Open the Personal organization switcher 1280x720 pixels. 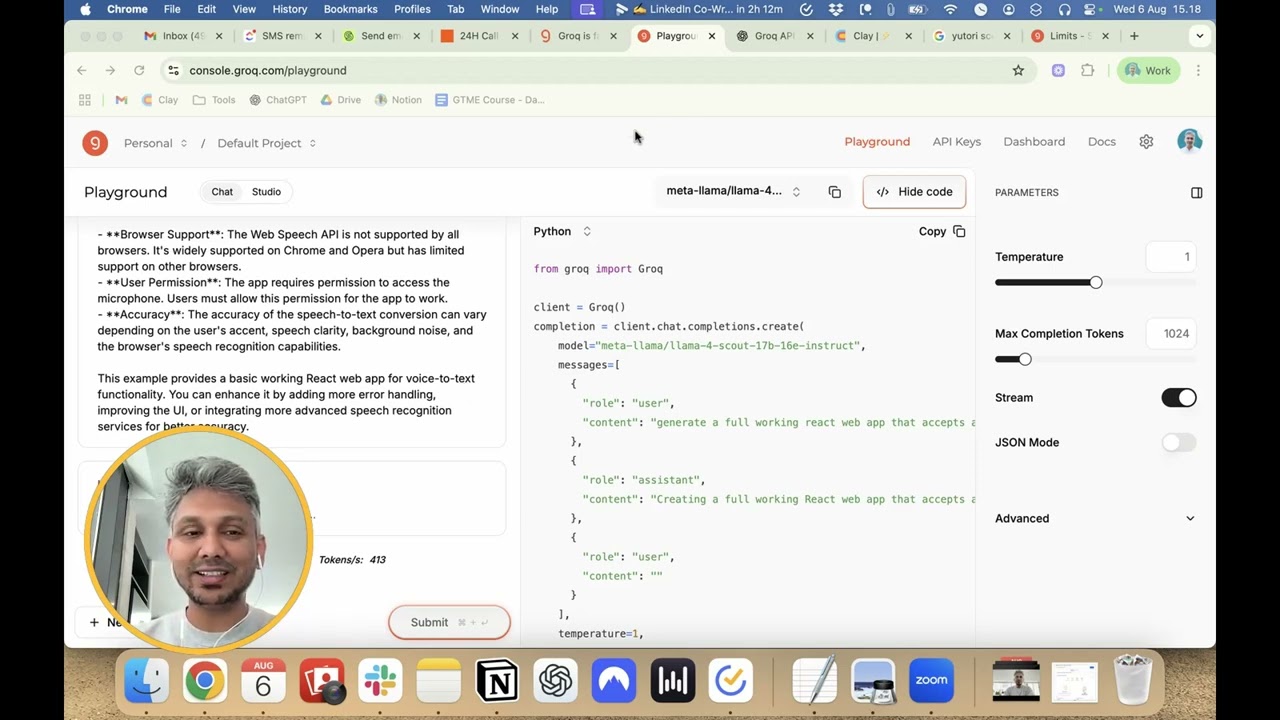click(x=155, y=143)
